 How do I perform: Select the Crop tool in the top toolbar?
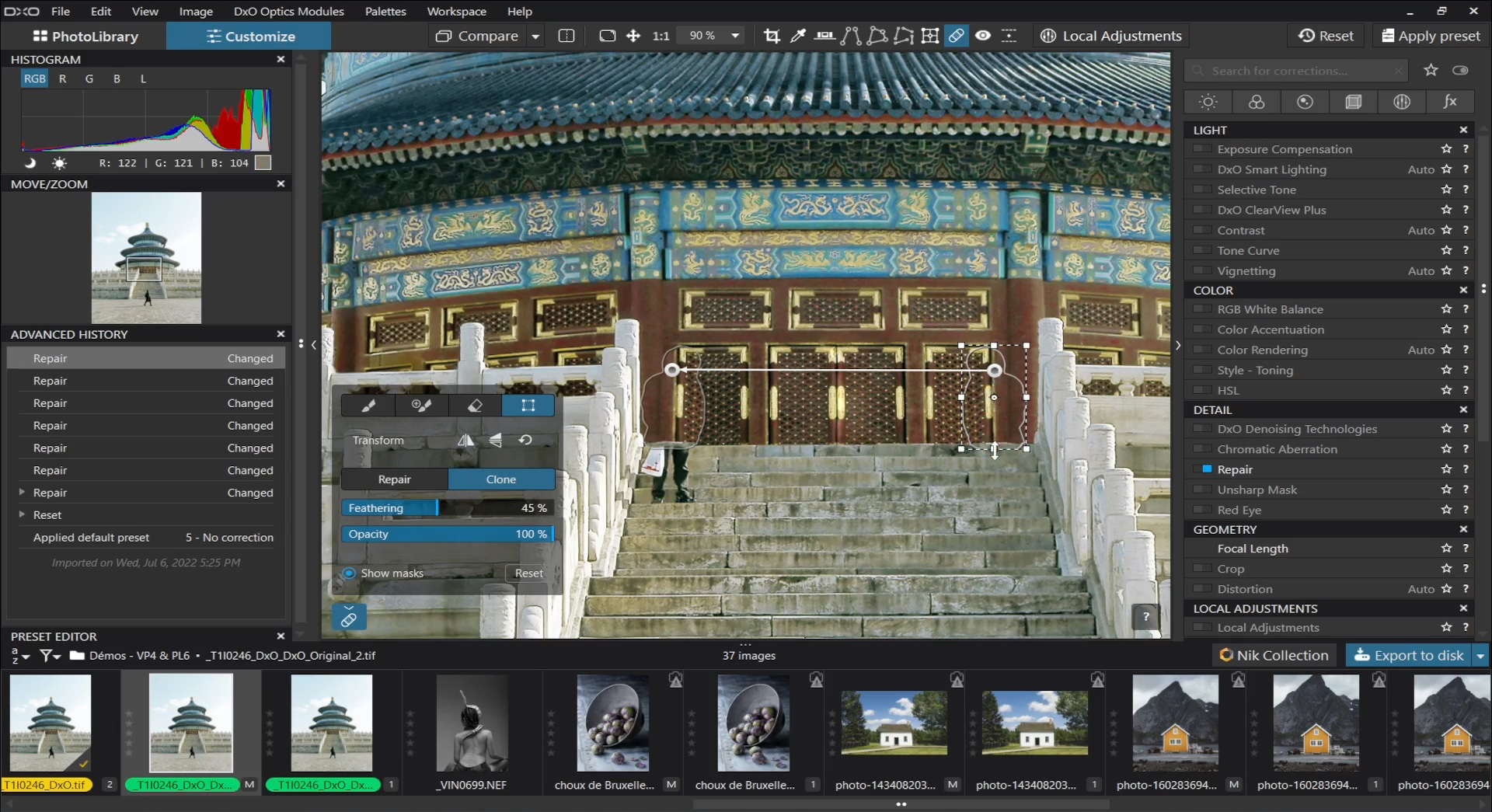pos(772,36)
